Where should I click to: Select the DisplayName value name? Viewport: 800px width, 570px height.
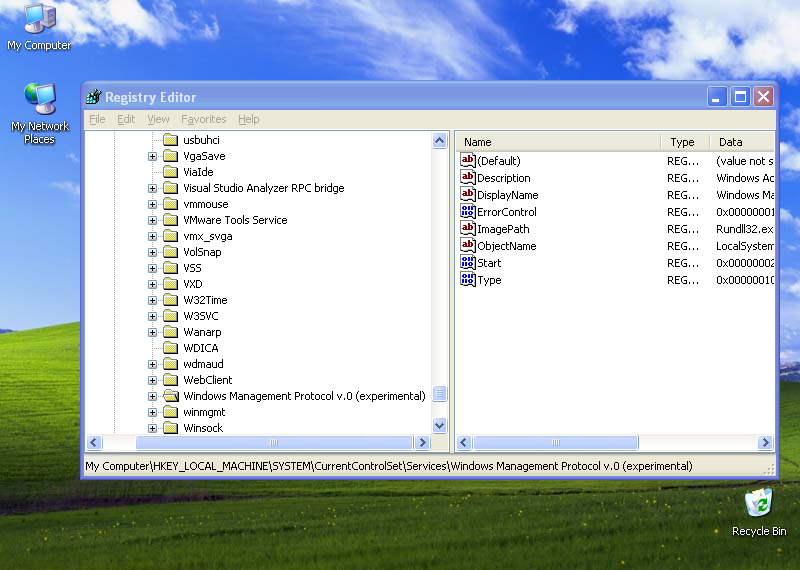(508, 195)
